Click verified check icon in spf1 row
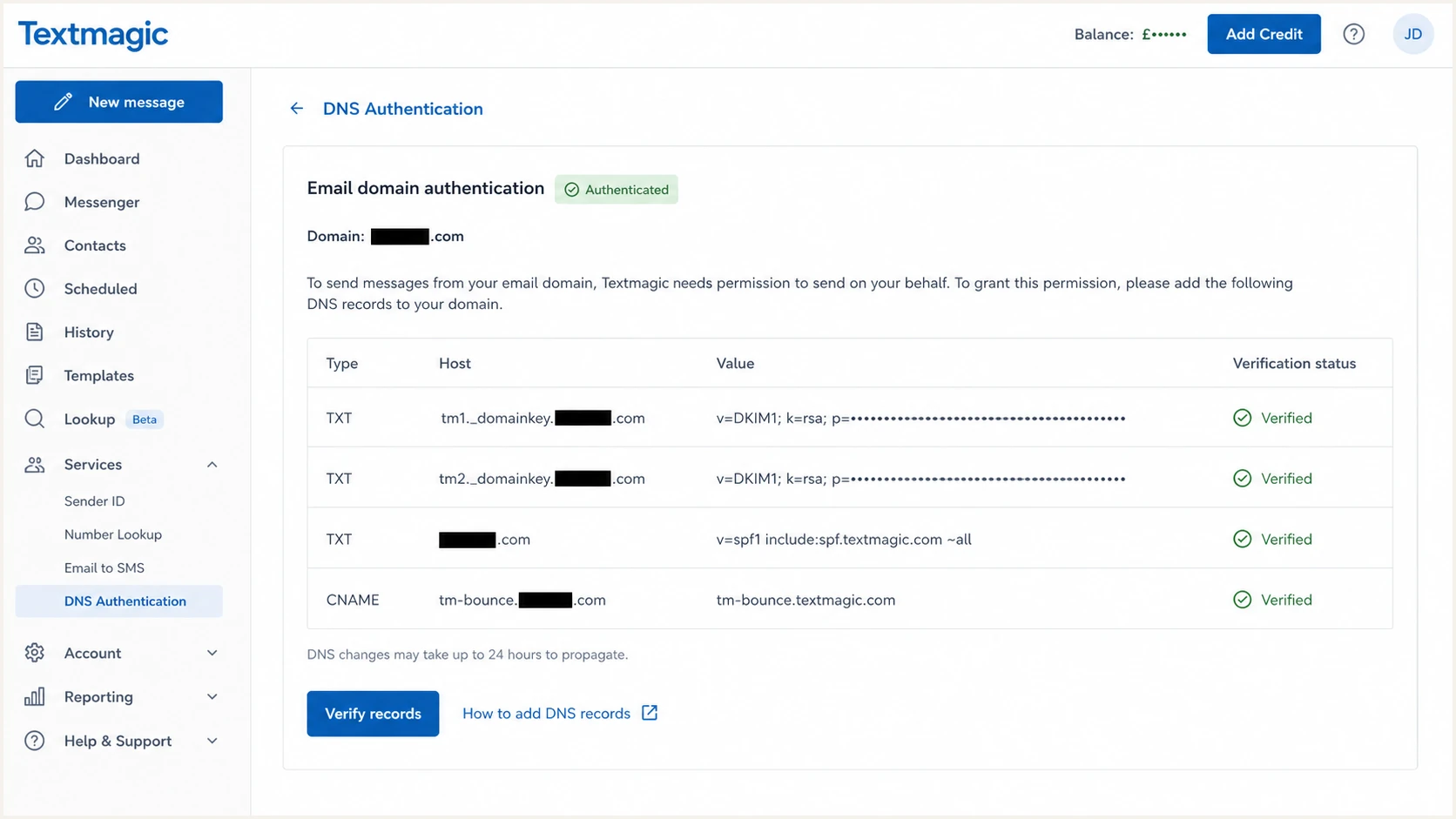 (1243, 540)
